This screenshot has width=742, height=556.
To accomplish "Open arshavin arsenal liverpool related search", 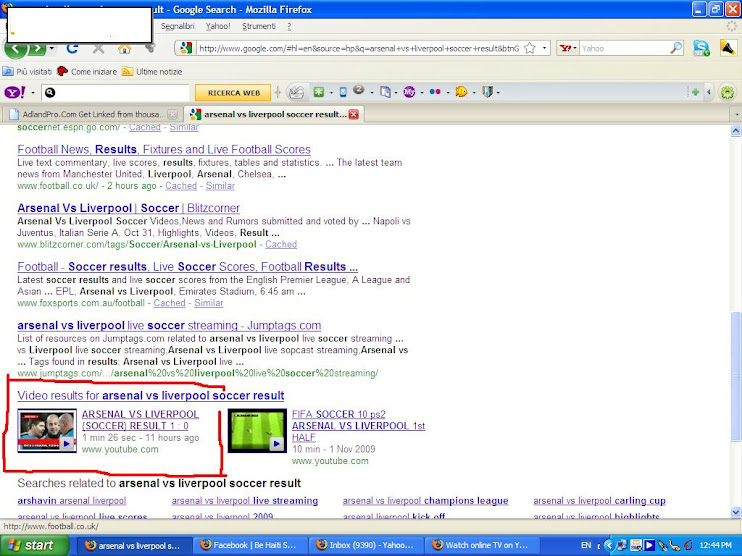I will tap(71, 501).
